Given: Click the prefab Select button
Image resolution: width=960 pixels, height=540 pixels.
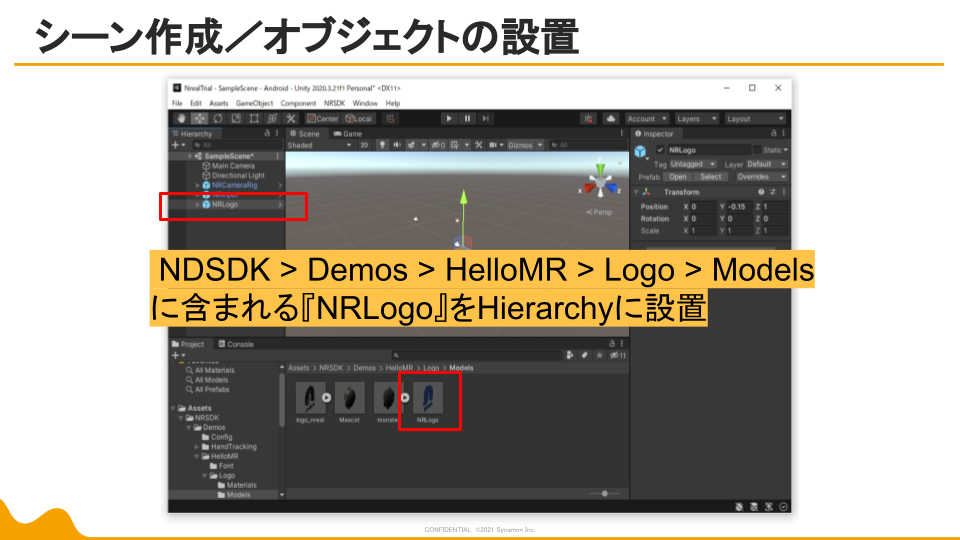Looking at the screenshot, I should click(x=710, y=177).
